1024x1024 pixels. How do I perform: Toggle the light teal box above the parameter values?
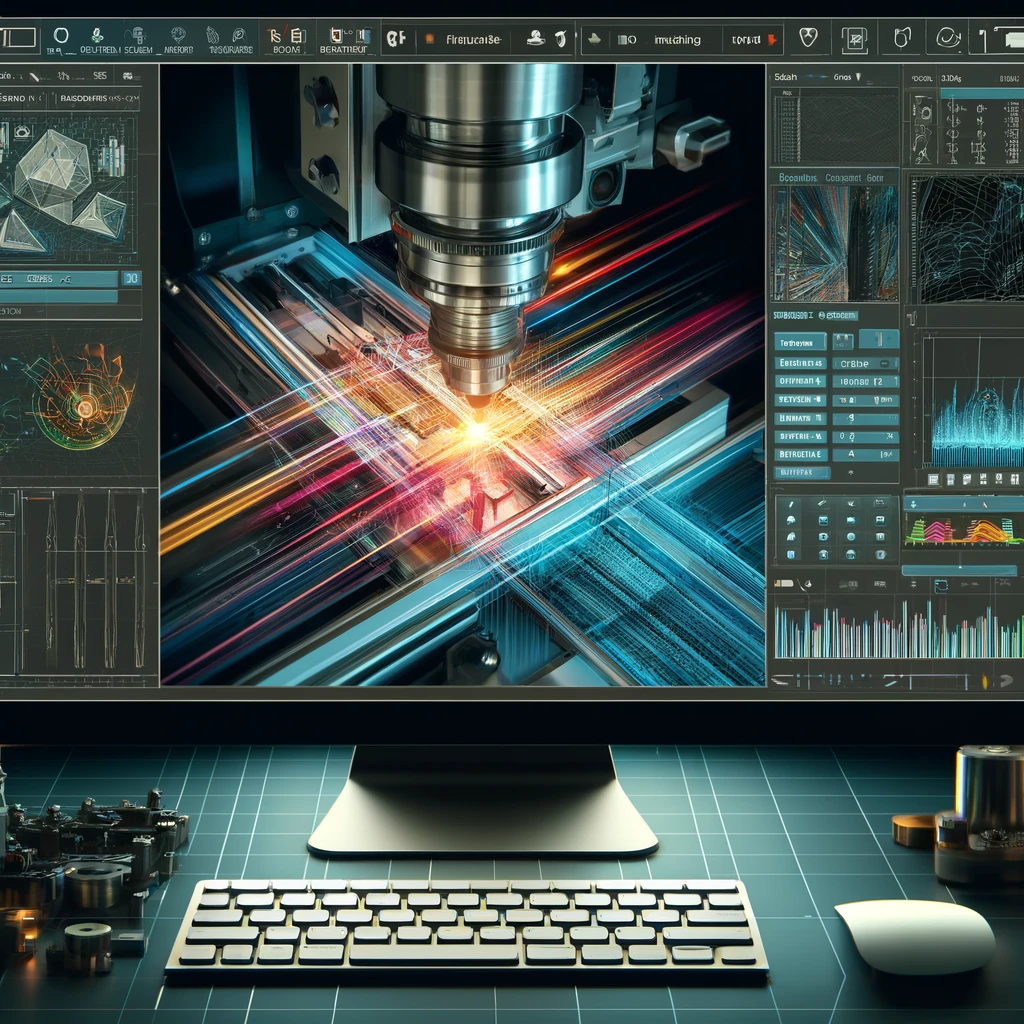tap(878, 339)
